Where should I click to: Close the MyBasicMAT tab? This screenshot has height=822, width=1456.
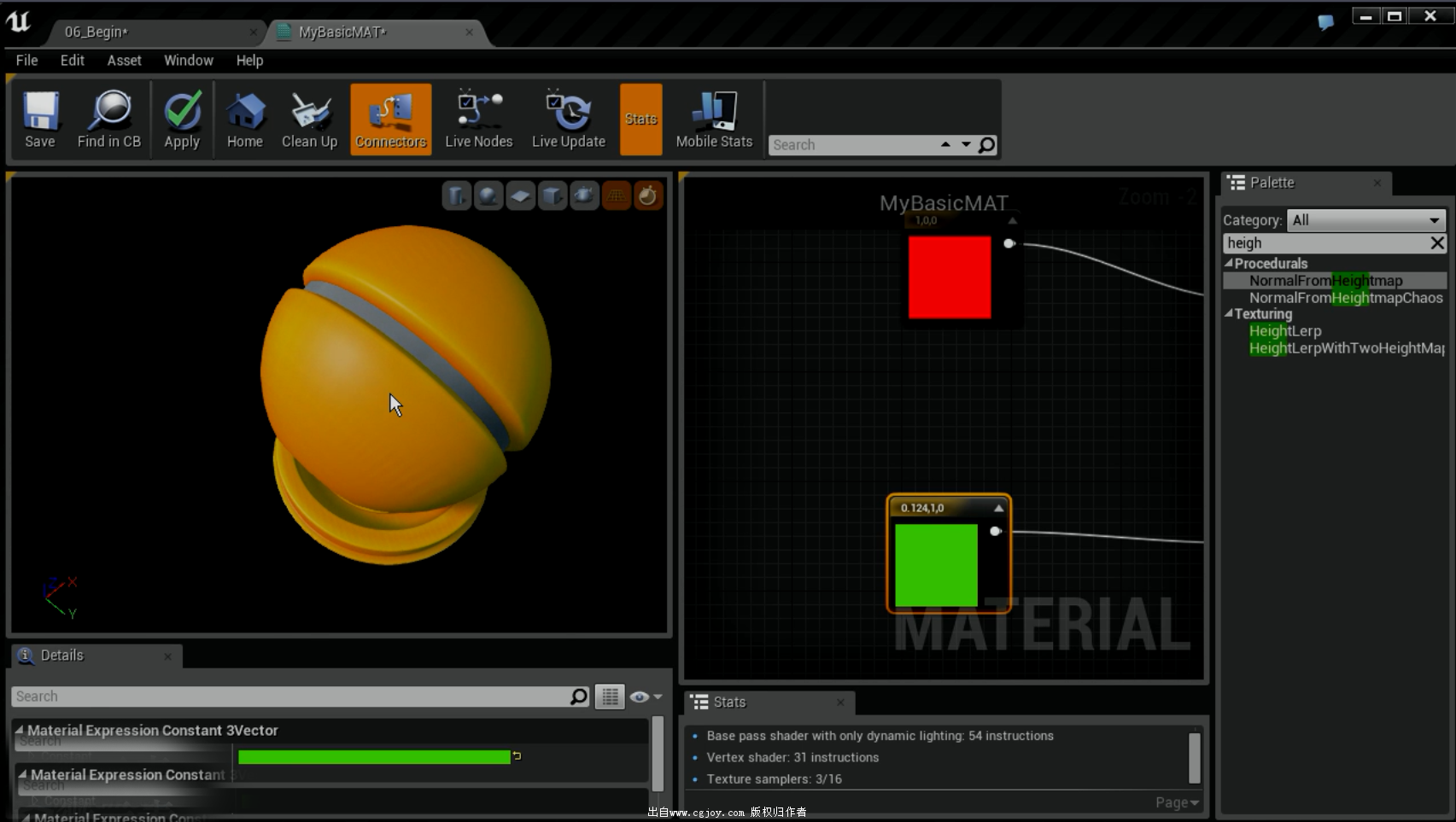pyautogui.click(x=469, y=32)
